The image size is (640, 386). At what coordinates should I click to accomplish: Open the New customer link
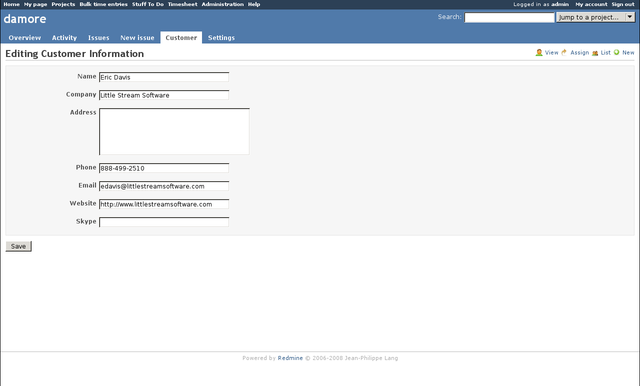coord(628,53)
